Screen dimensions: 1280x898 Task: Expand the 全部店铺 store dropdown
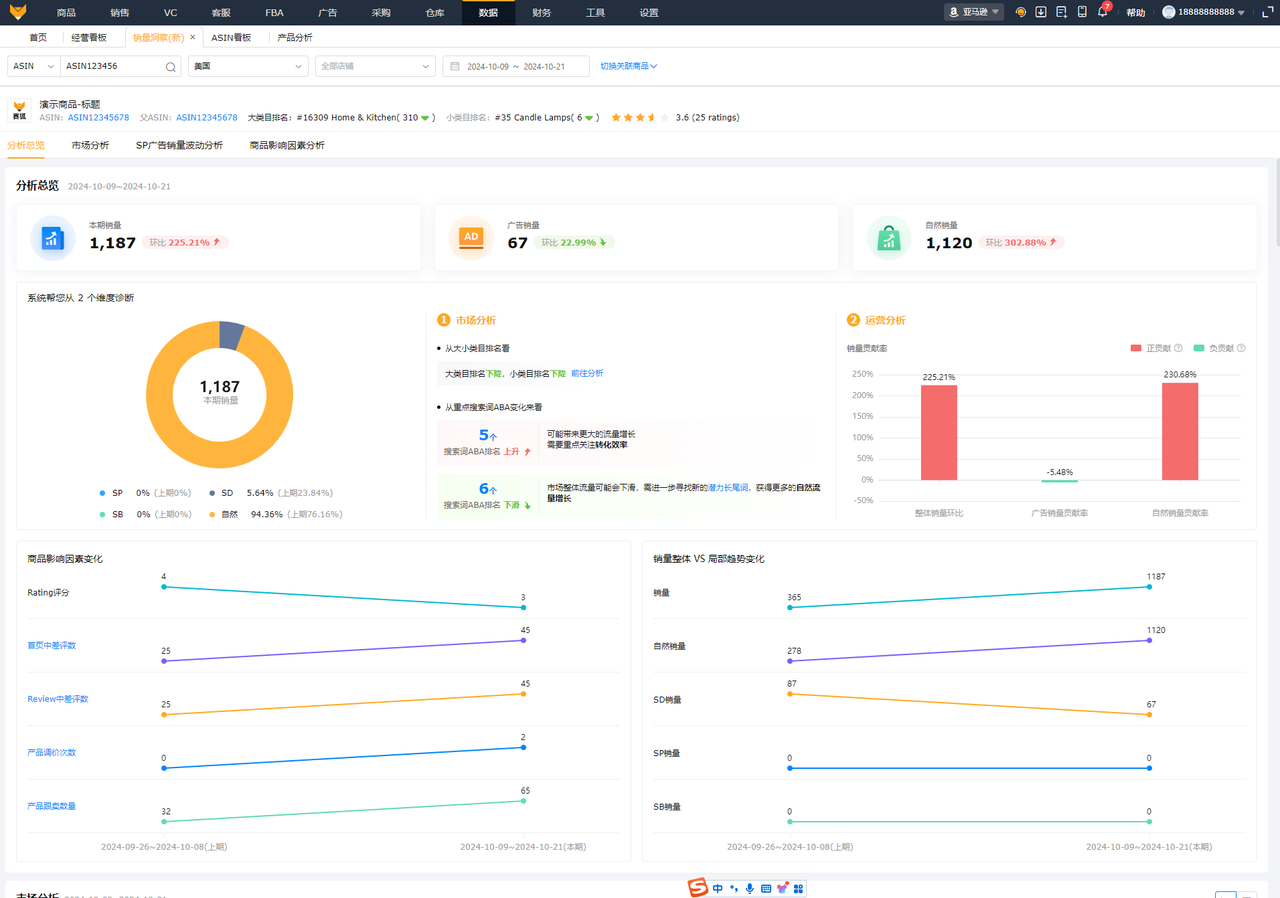[374, 66]
